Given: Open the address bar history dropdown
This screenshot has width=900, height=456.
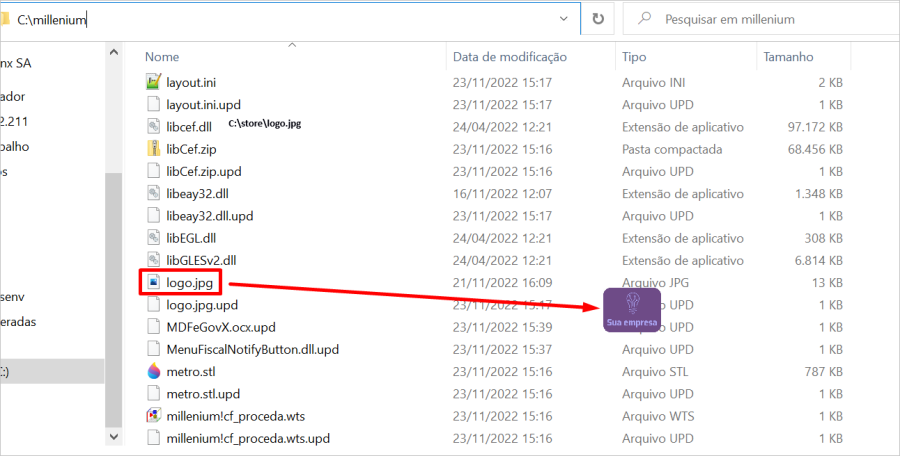Looking at the screenshot, I should tap(564, 19).
